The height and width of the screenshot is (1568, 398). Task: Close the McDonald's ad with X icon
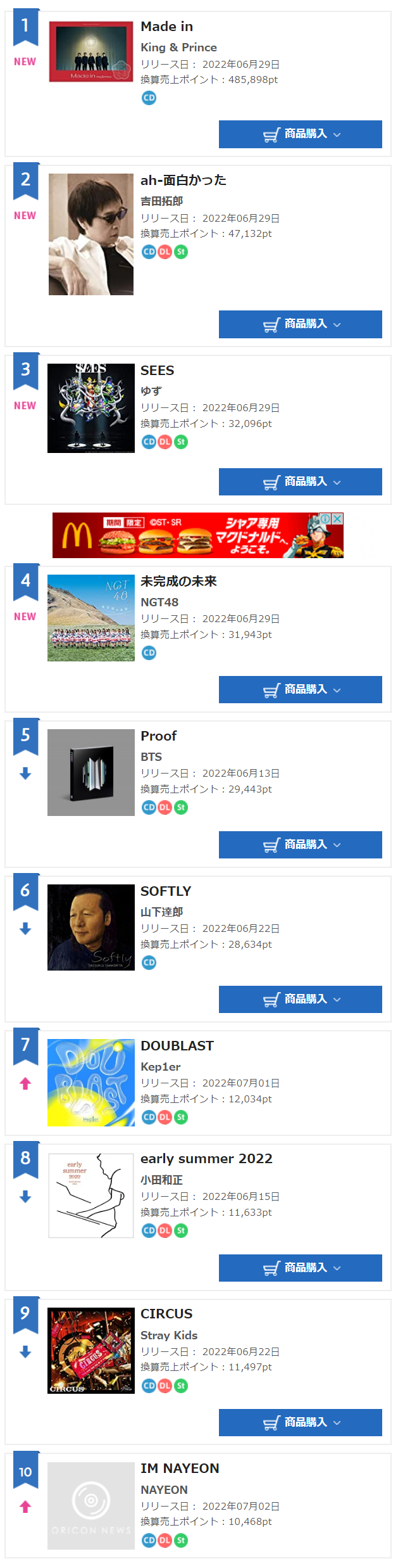338,518
